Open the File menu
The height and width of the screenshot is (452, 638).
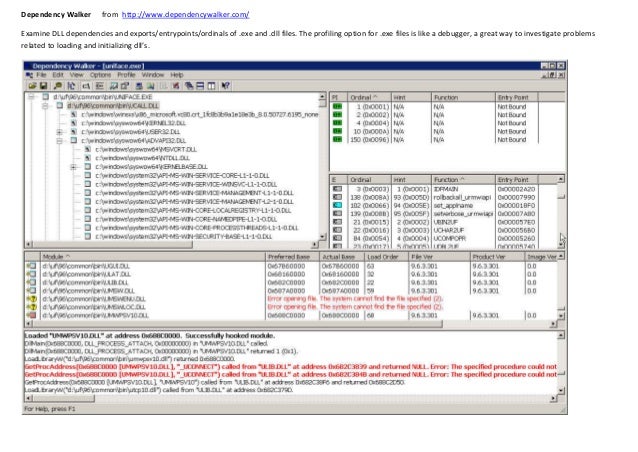(41, 75)
